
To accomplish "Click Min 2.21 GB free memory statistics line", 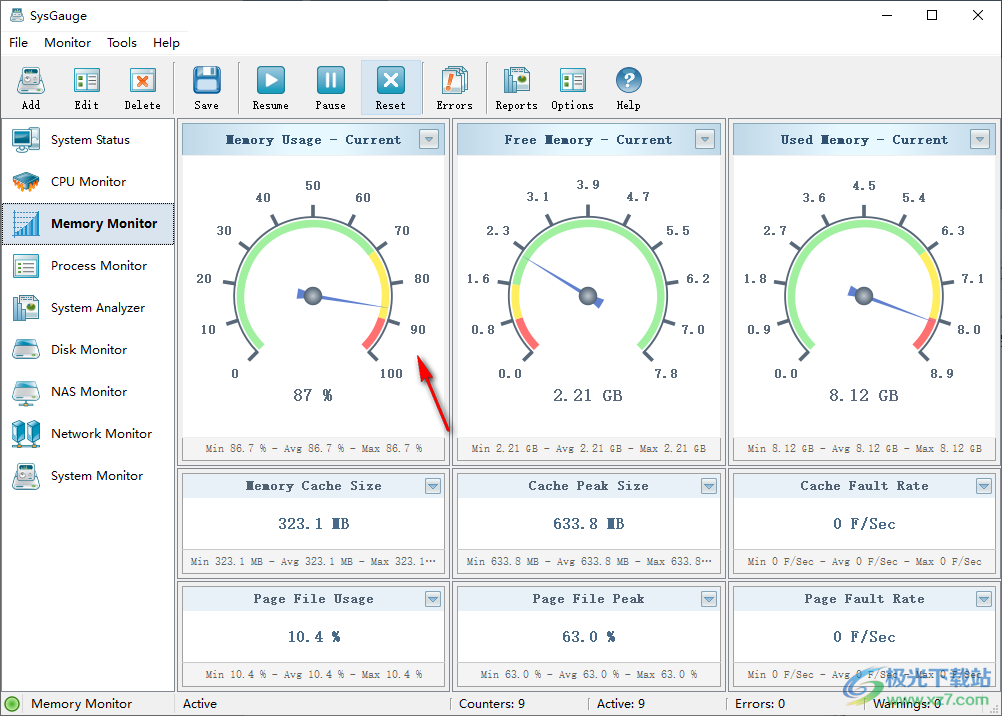I will click(589, 449).
